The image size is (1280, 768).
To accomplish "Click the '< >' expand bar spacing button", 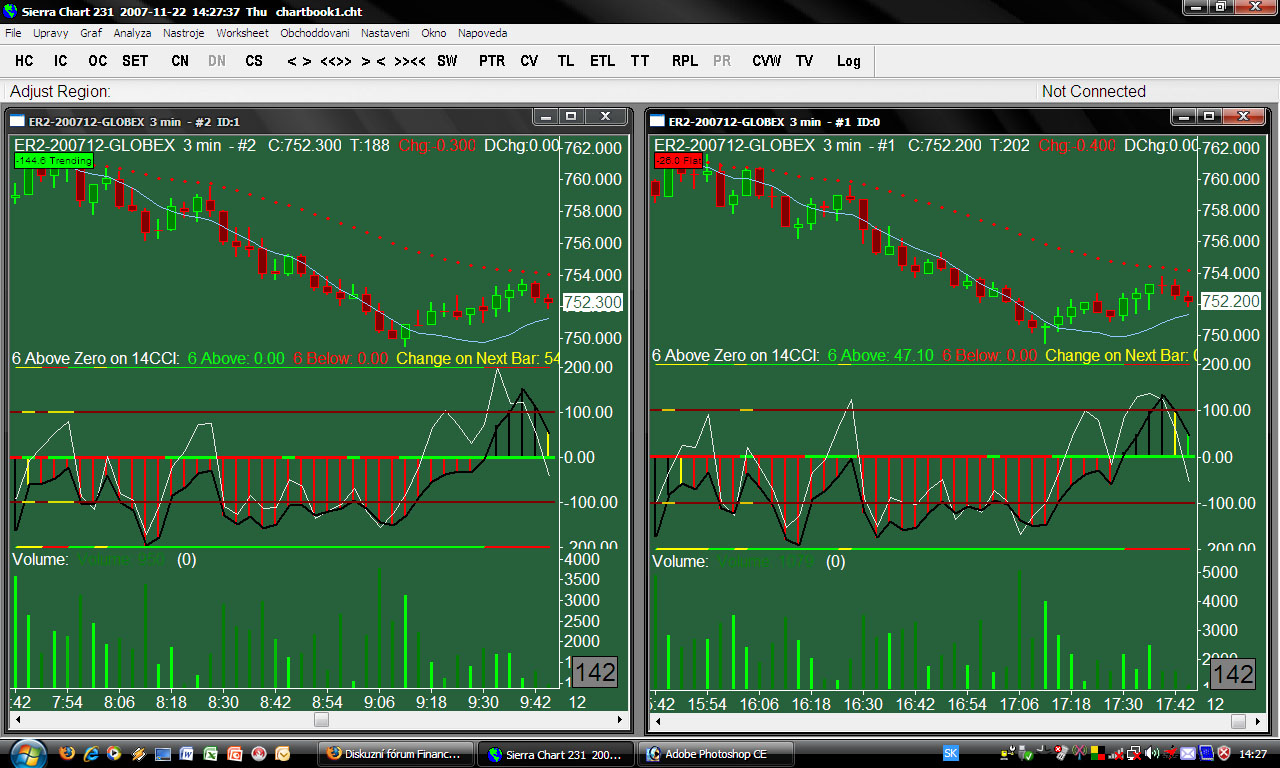I will tap(299, 61).
